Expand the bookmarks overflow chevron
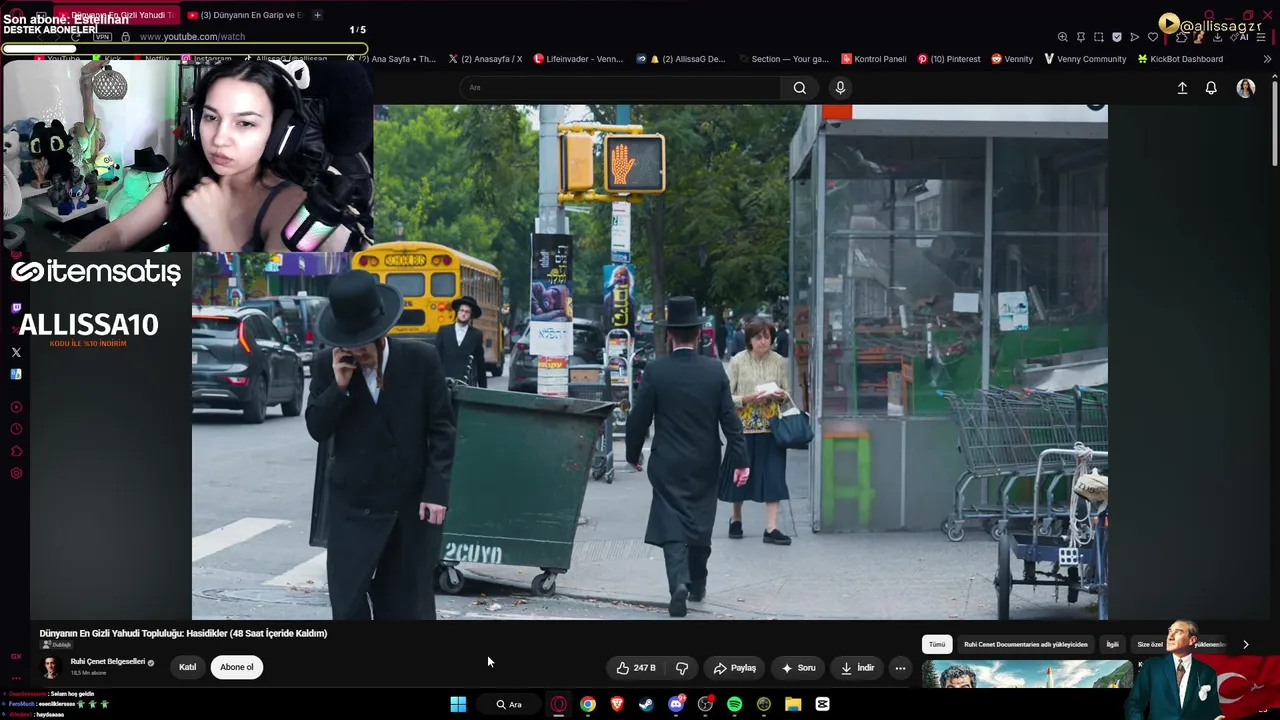1280x720 pixels. [1267, 59]
